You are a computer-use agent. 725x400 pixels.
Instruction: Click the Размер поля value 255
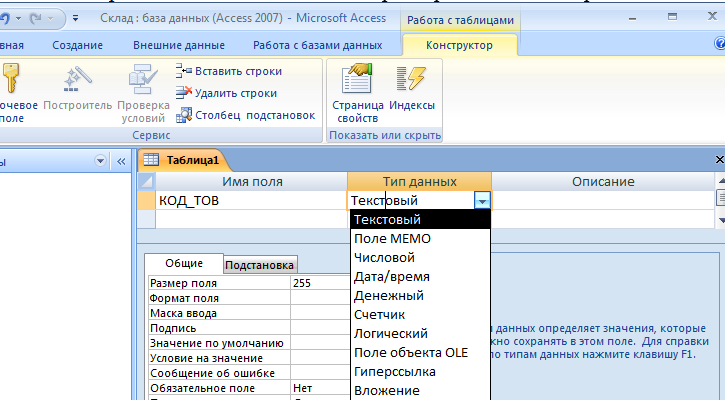(x=320, y=283)
